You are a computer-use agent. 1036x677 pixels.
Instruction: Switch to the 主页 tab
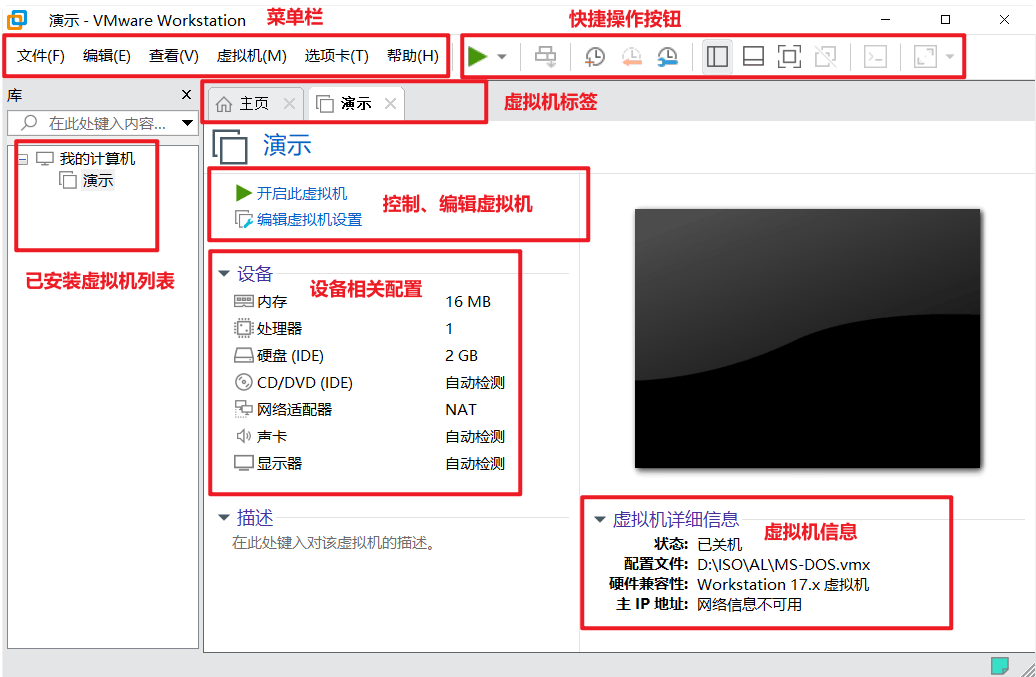(253, 101)
